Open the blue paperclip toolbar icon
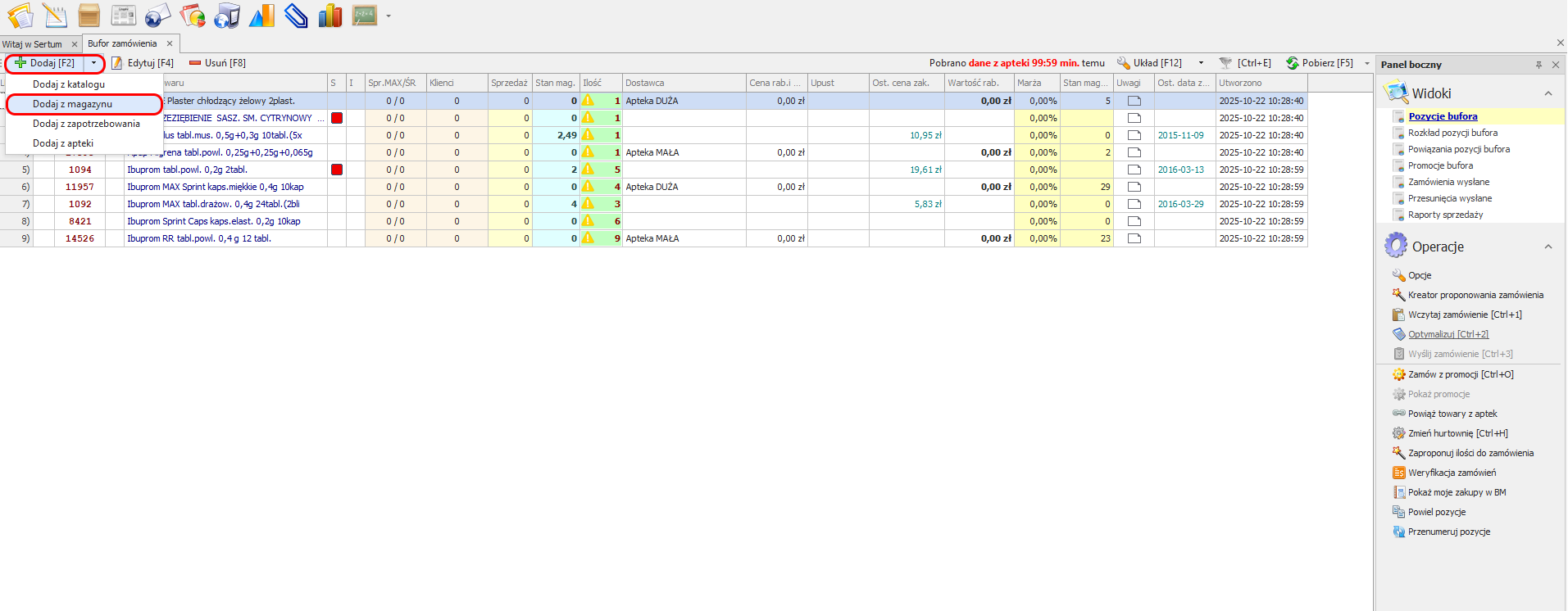The image size is (1568, 611). tap(296, 16)
